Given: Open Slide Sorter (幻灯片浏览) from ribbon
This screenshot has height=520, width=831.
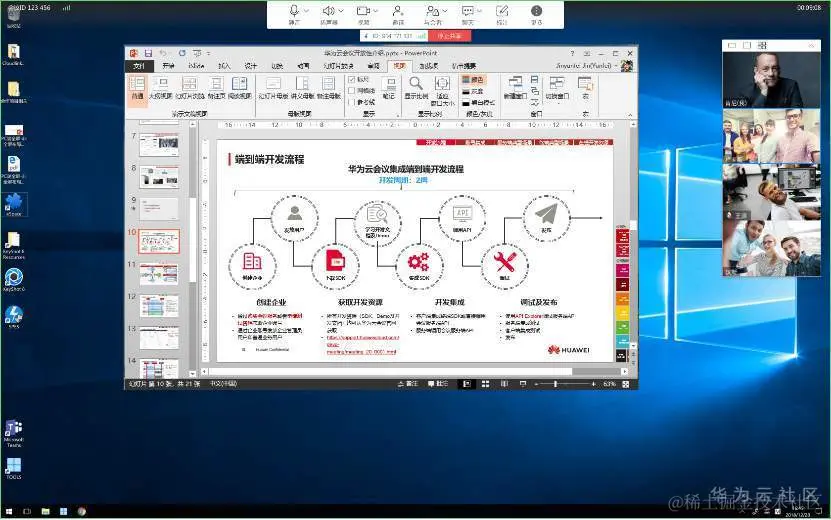Looking at the screenshot, I should (190, 88).
